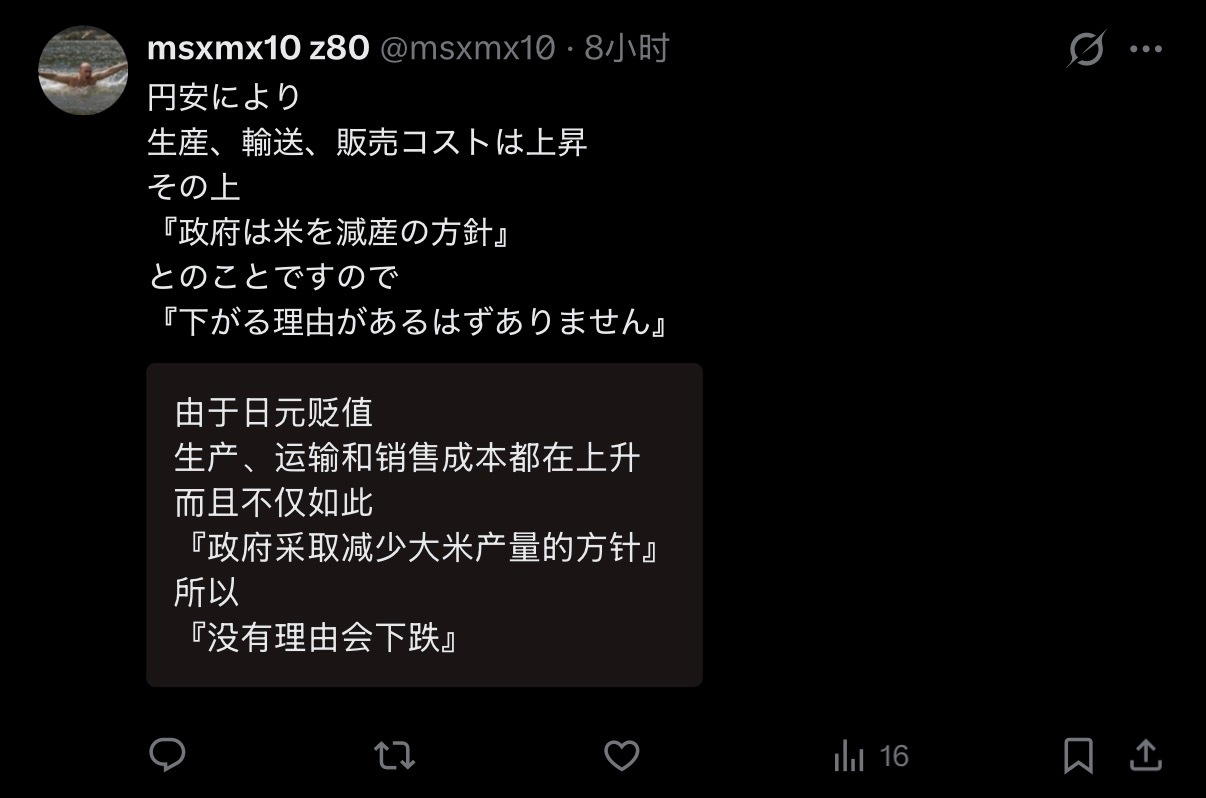Click translated line 『政府采取减少大米产量的方针』
Image resolution: width=1206 pixels, height=798 pixels.
click(418, 548)
